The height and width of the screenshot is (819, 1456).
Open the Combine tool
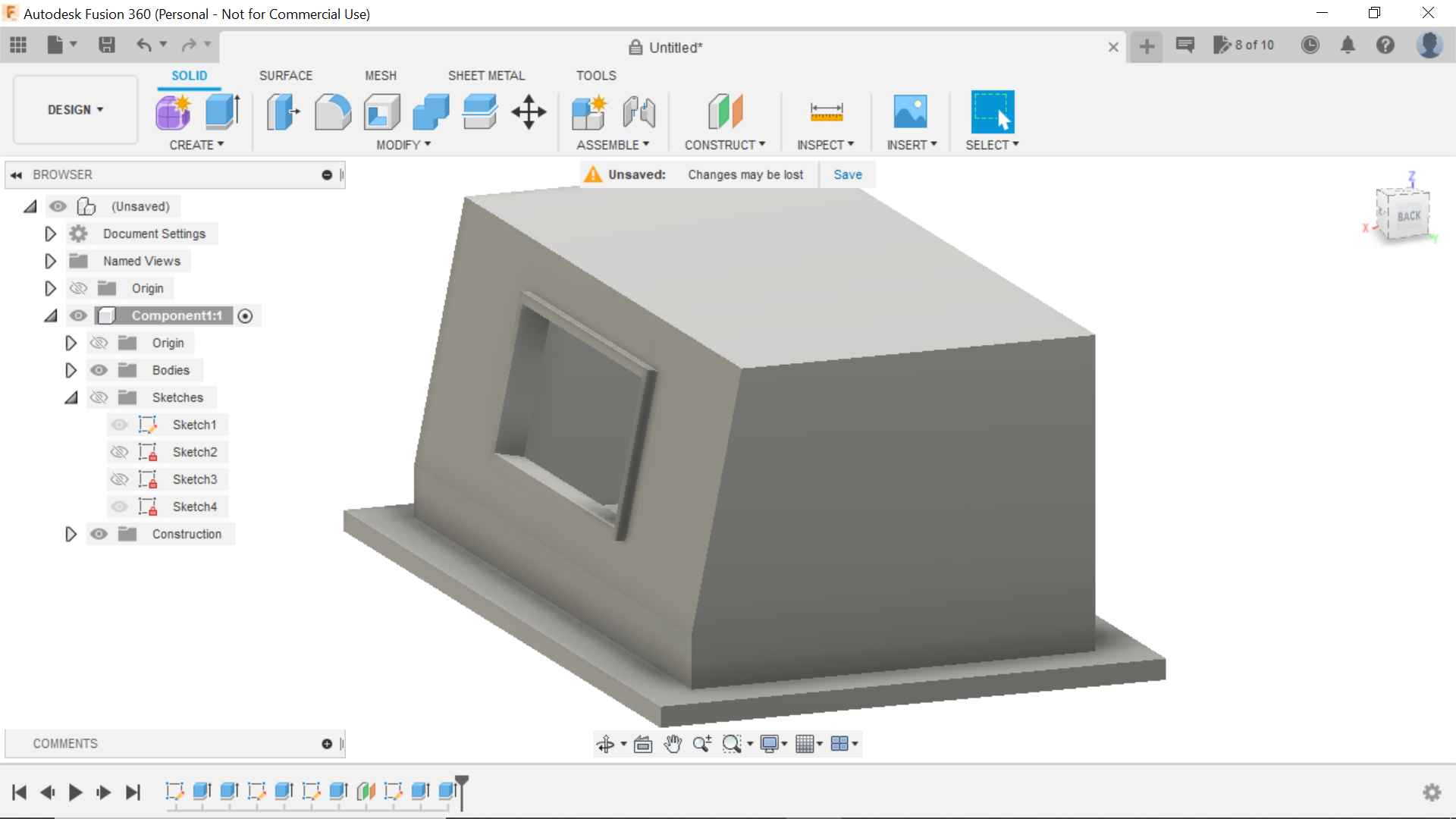[x=430, y=111]
